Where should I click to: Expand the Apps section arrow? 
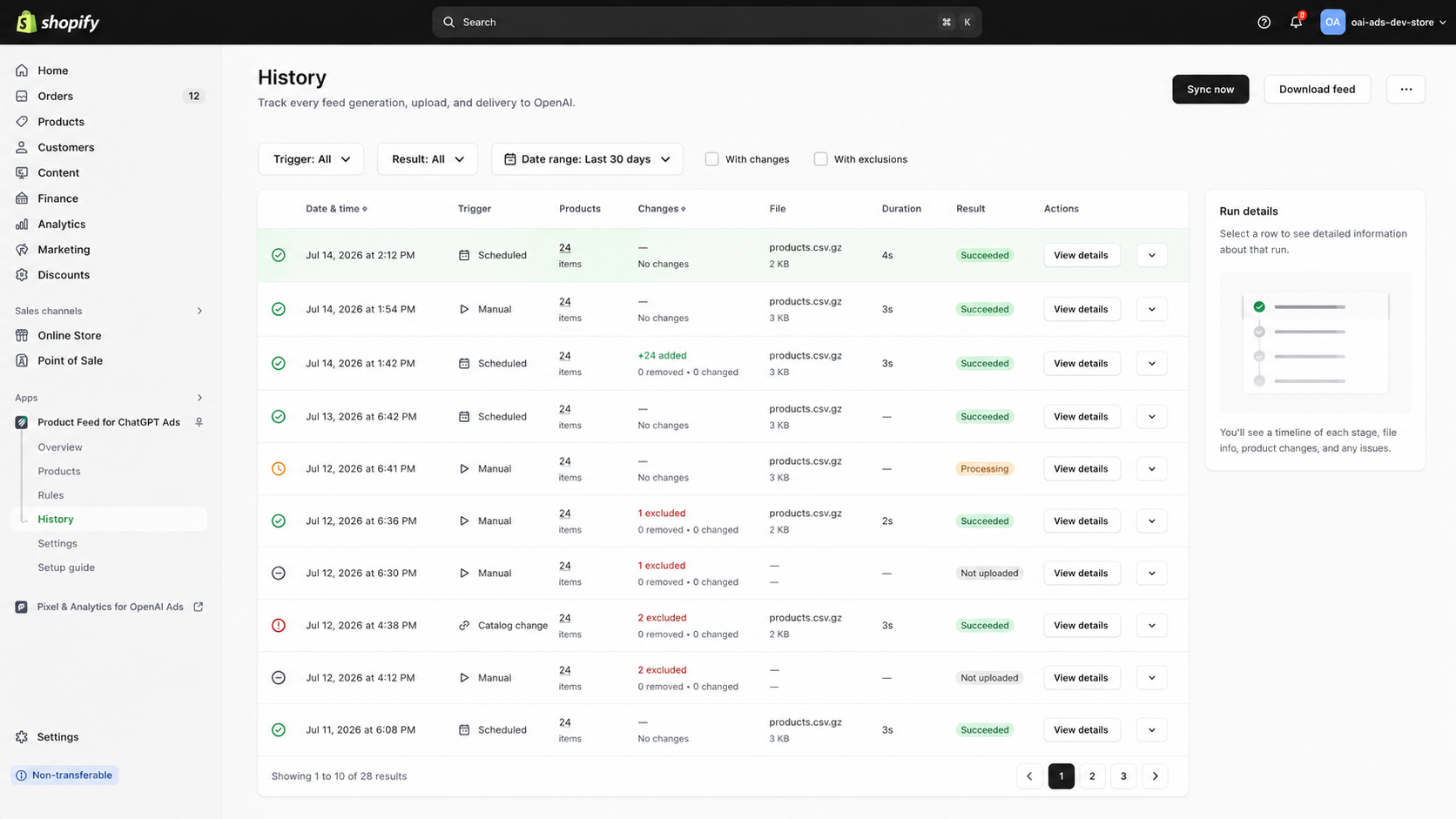tap(199, 398)
